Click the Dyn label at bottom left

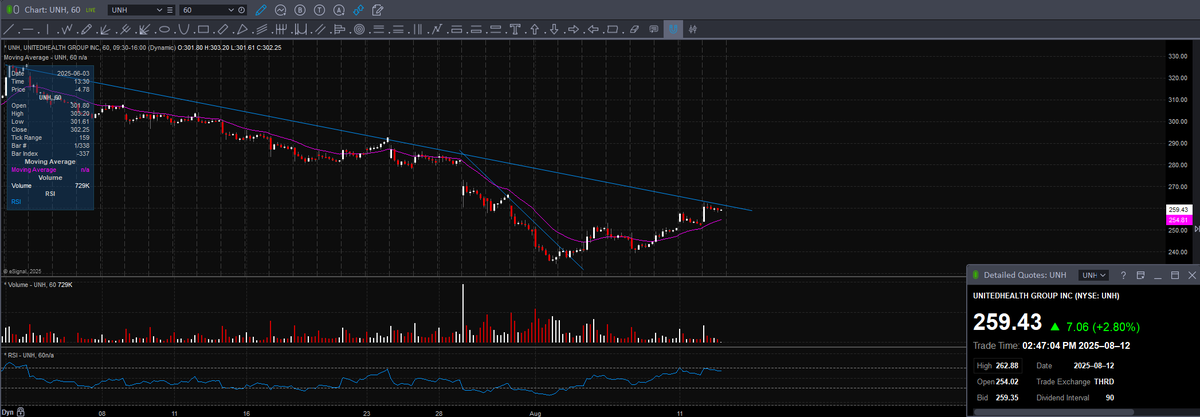[7, 412]
